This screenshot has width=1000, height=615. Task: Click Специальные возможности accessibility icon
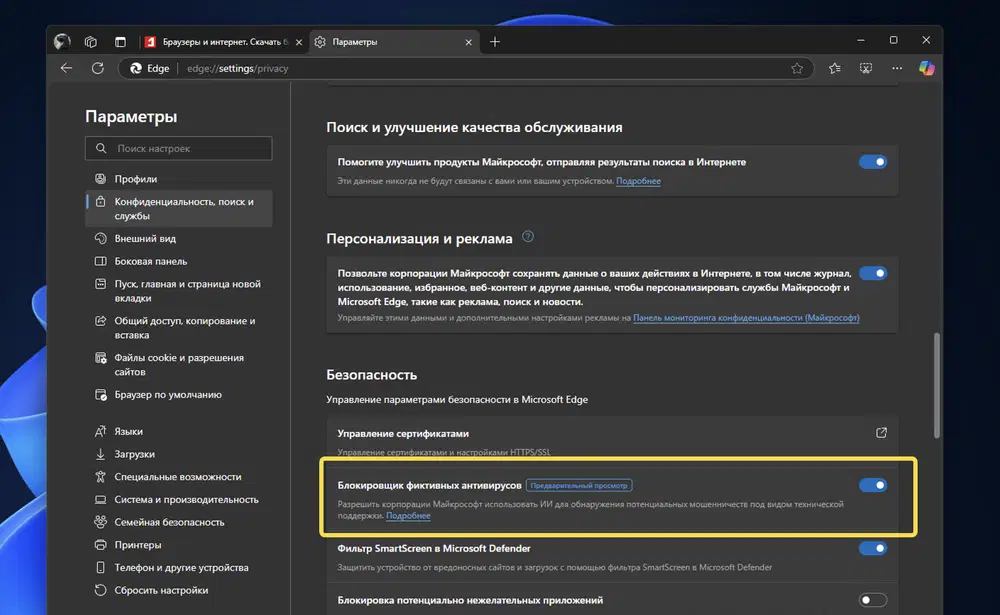(x=101, y=477)
